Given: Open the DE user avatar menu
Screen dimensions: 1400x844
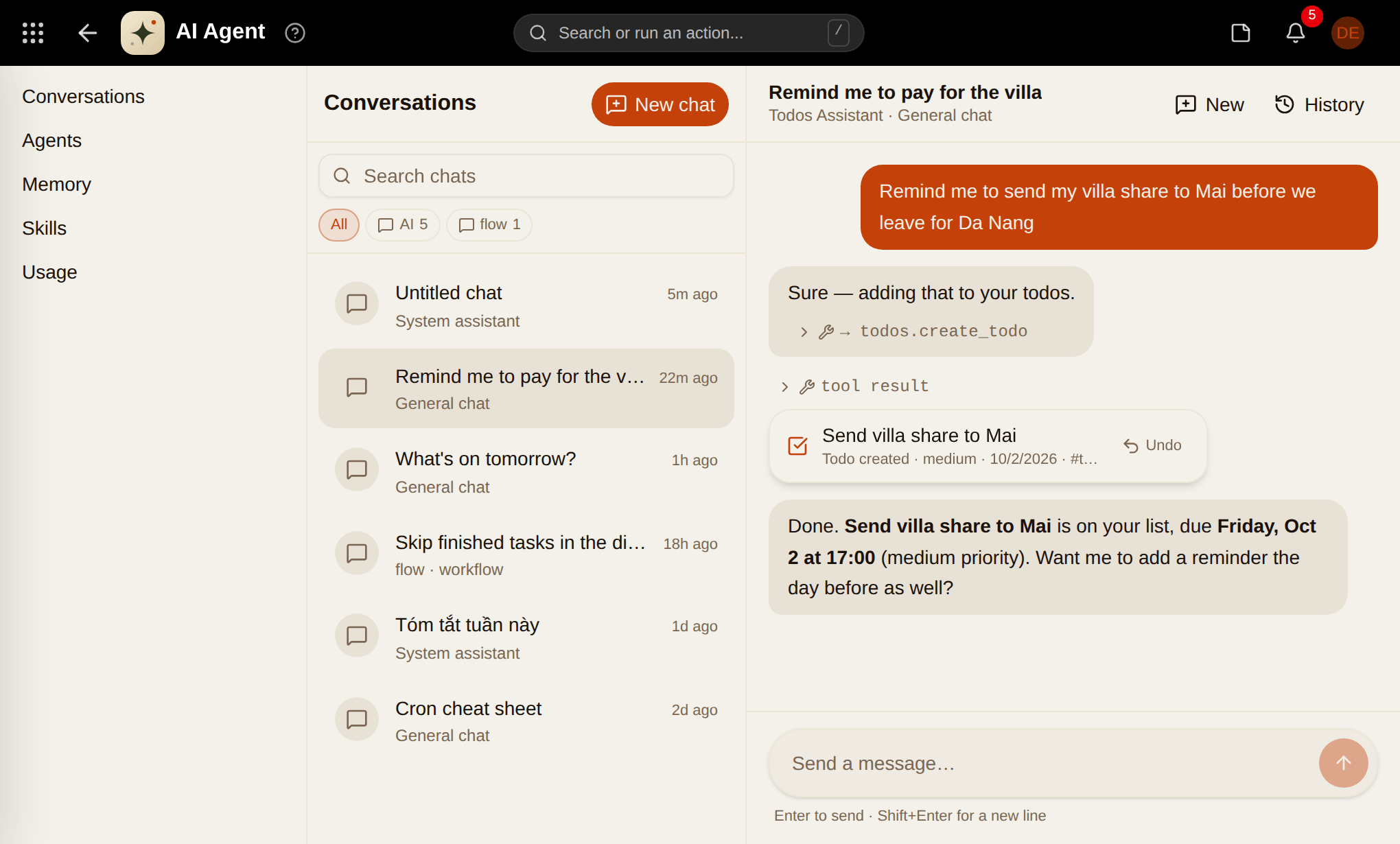Looking at the screenshot, I should point(1348,33).
